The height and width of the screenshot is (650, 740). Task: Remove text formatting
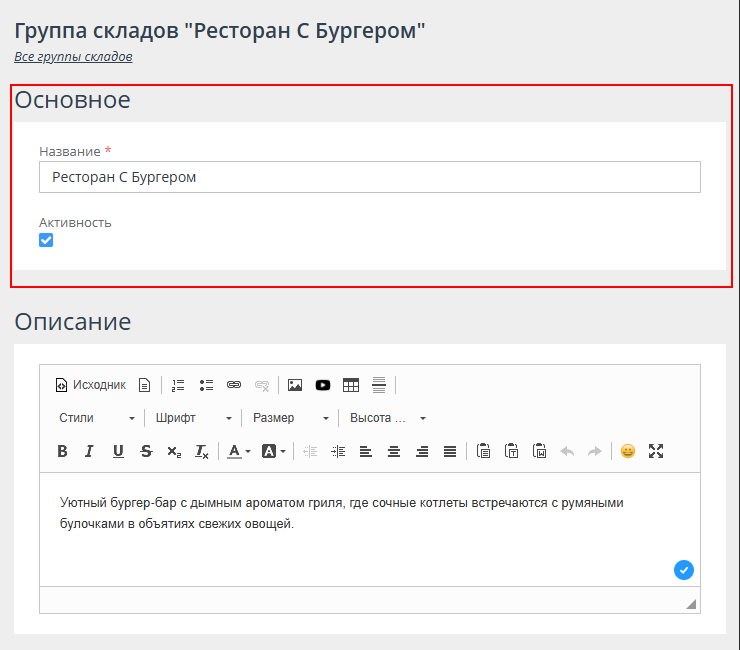(x=202, y=452)
